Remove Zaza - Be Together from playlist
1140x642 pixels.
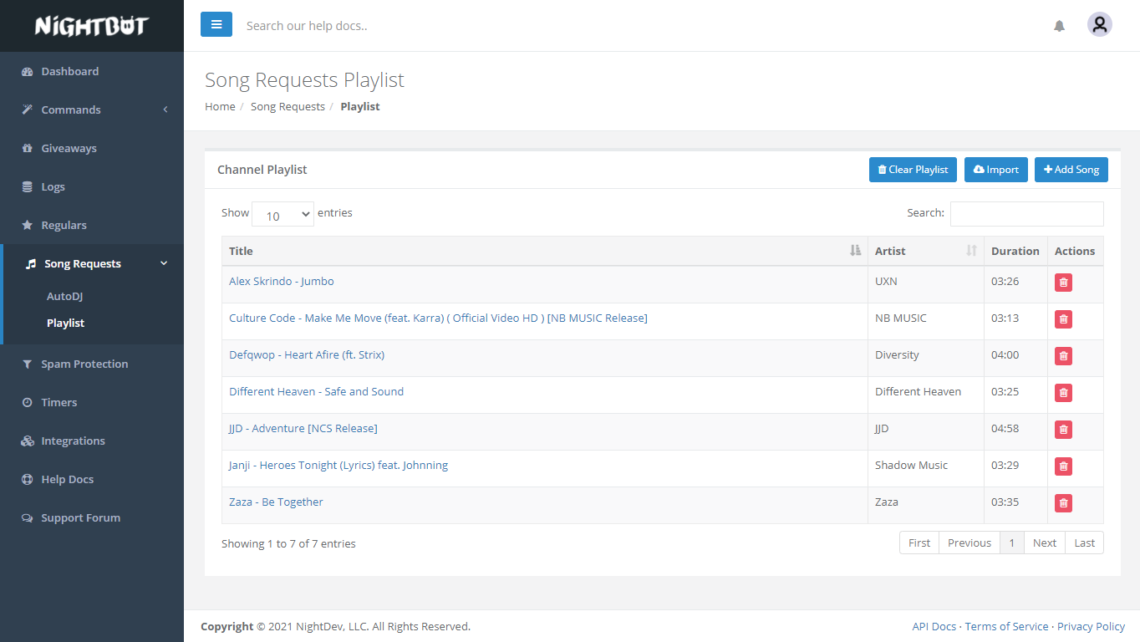[1063, 503]
